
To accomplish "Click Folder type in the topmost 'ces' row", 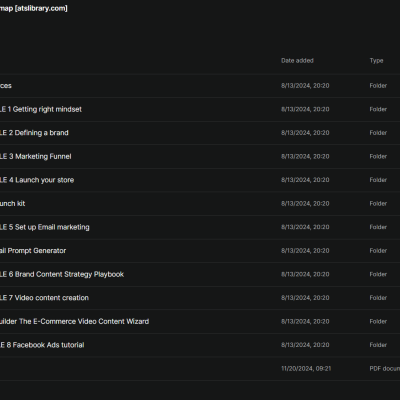I will click(378, 86).
